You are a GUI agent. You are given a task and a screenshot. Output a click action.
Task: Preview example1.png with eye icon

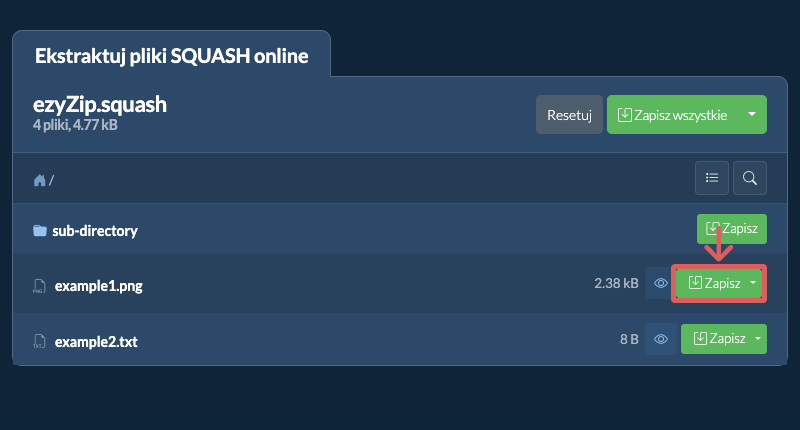(x=661, y=283)
